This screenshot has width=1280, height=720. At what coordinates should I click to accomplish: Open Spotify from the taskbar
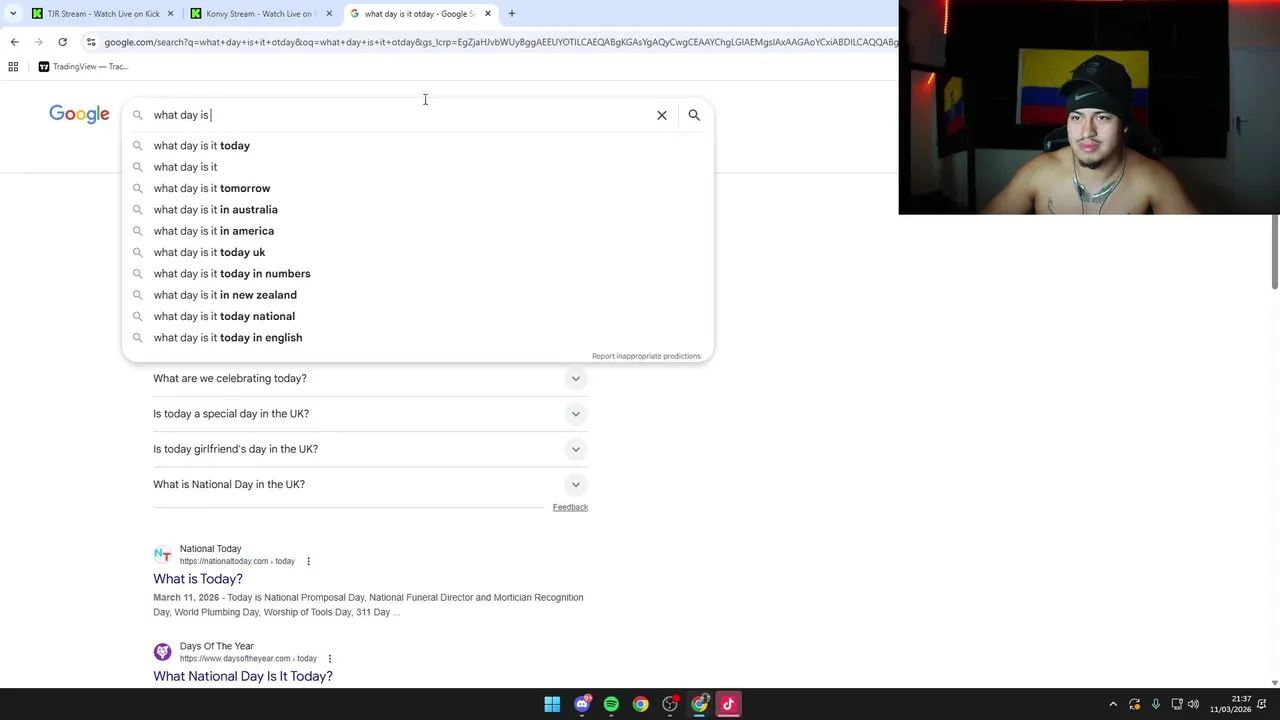[x=611, y=704]
